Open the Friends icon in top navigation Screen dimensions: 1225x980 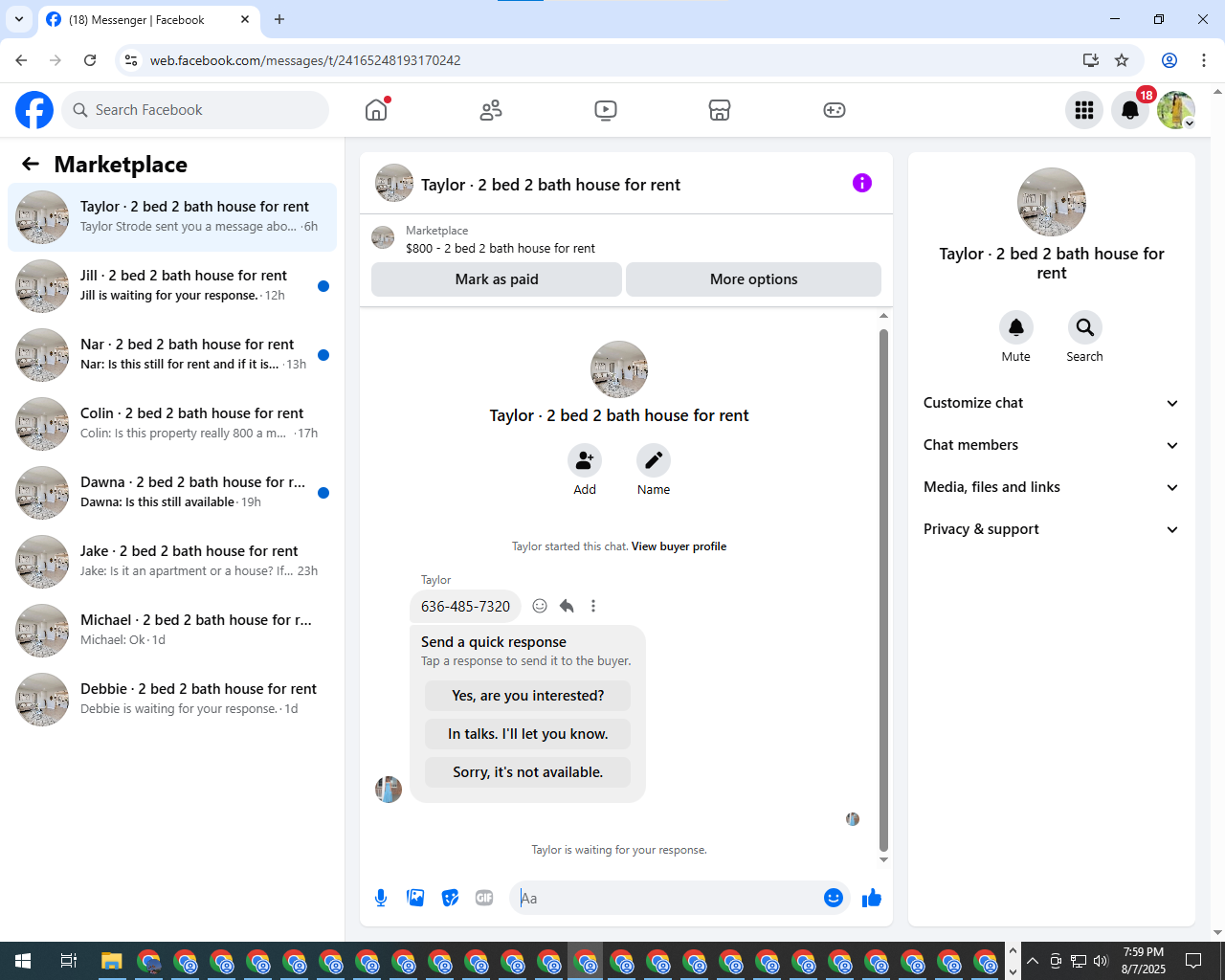tap(491, 110)
